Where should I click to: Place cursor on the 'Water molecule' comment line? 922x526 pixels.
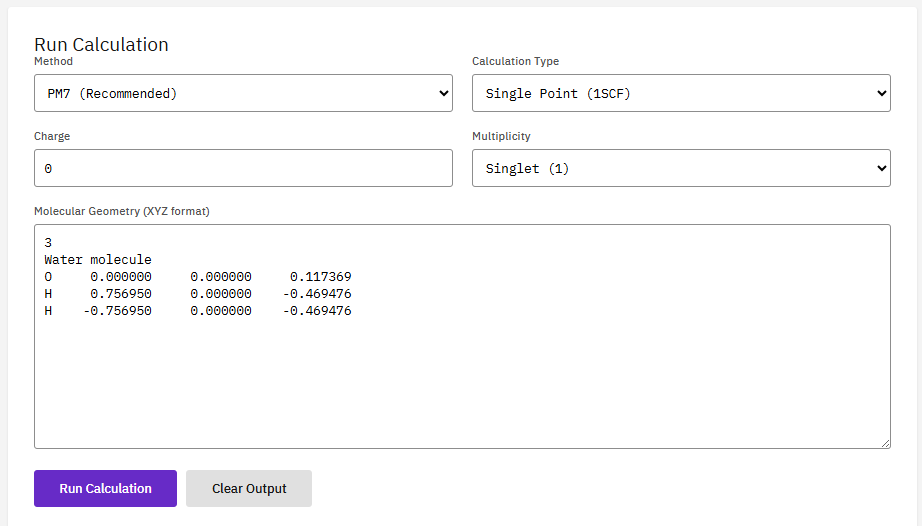(x=98, y=260)
